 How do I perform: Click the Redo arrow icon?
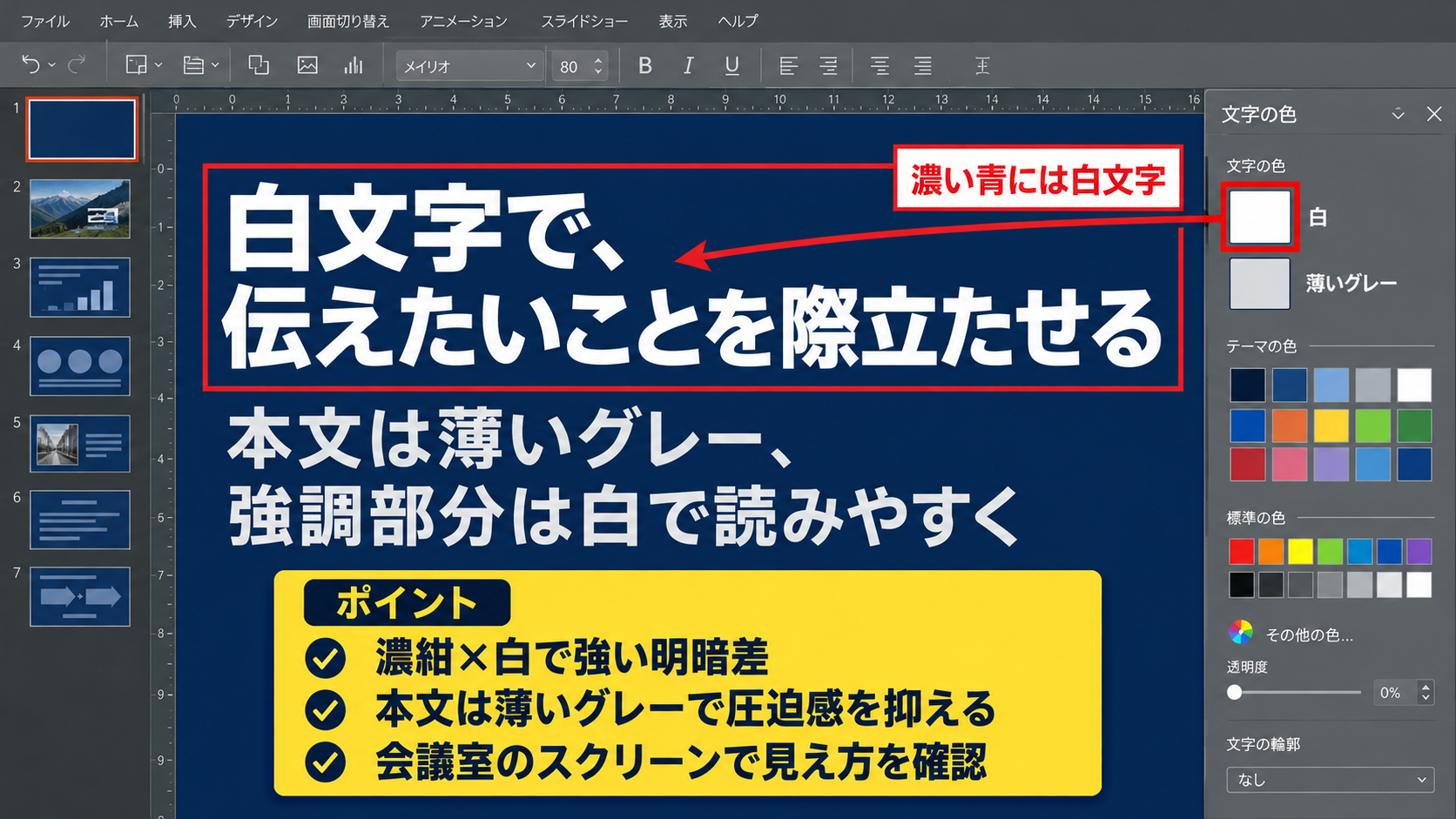(78, 64)
